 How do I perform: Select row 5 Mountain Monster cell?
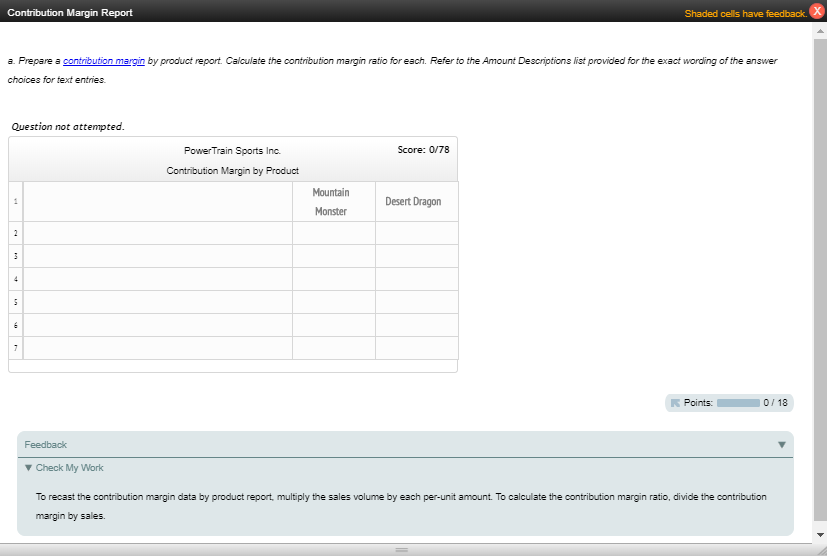pos(334,302)
